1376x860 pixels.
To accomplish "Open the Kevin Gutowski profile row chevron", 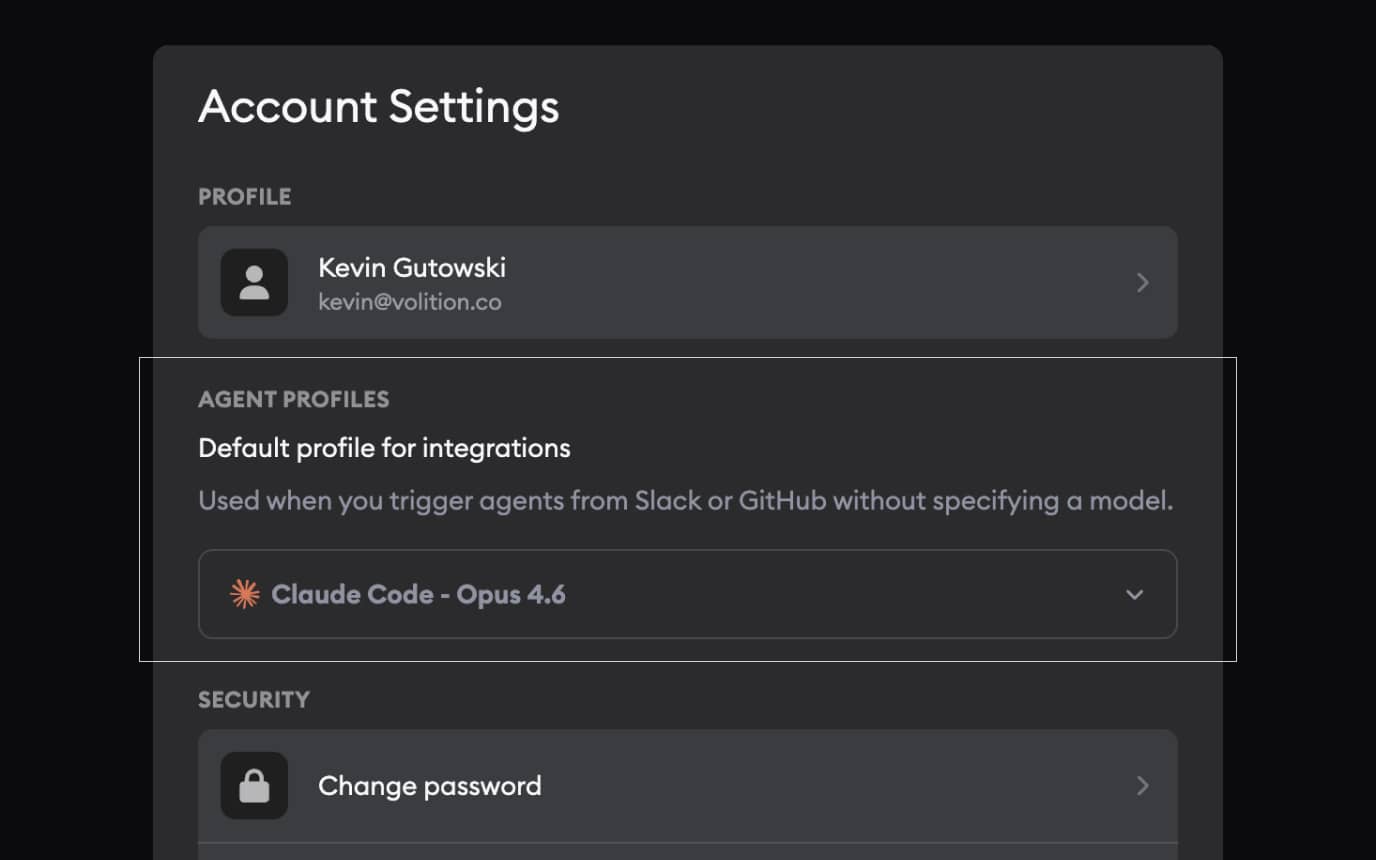I will [x=1142, y=283].
